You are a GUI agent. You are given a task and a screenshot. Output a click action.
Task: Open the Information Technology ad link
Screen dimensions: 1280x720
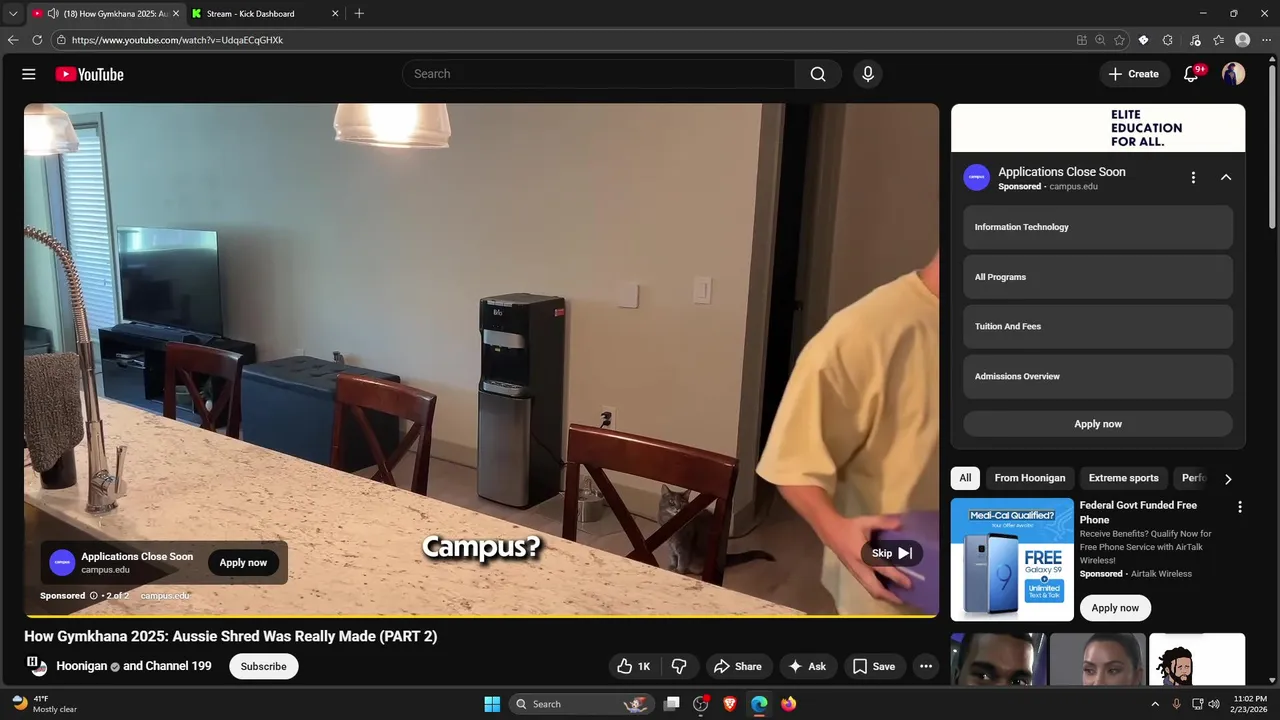click(x=1098, y=227)
